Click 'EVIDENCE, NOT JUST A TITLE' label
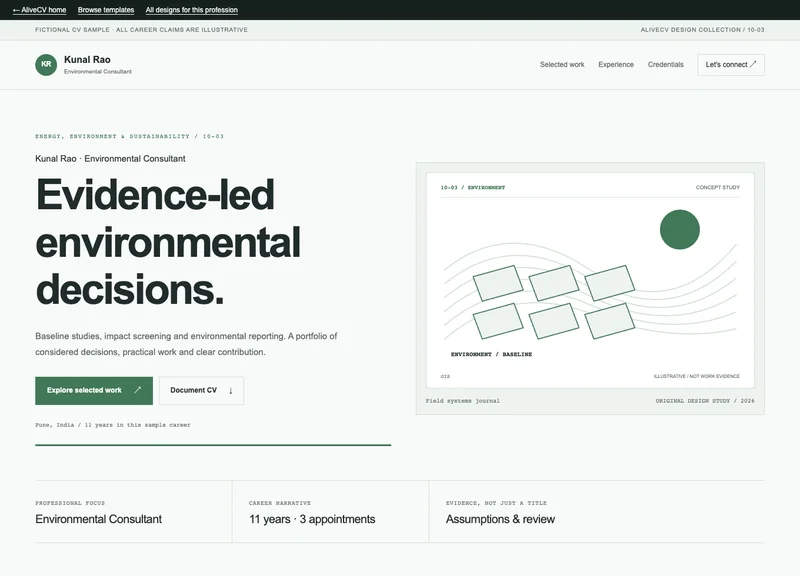 click(496, 503)
